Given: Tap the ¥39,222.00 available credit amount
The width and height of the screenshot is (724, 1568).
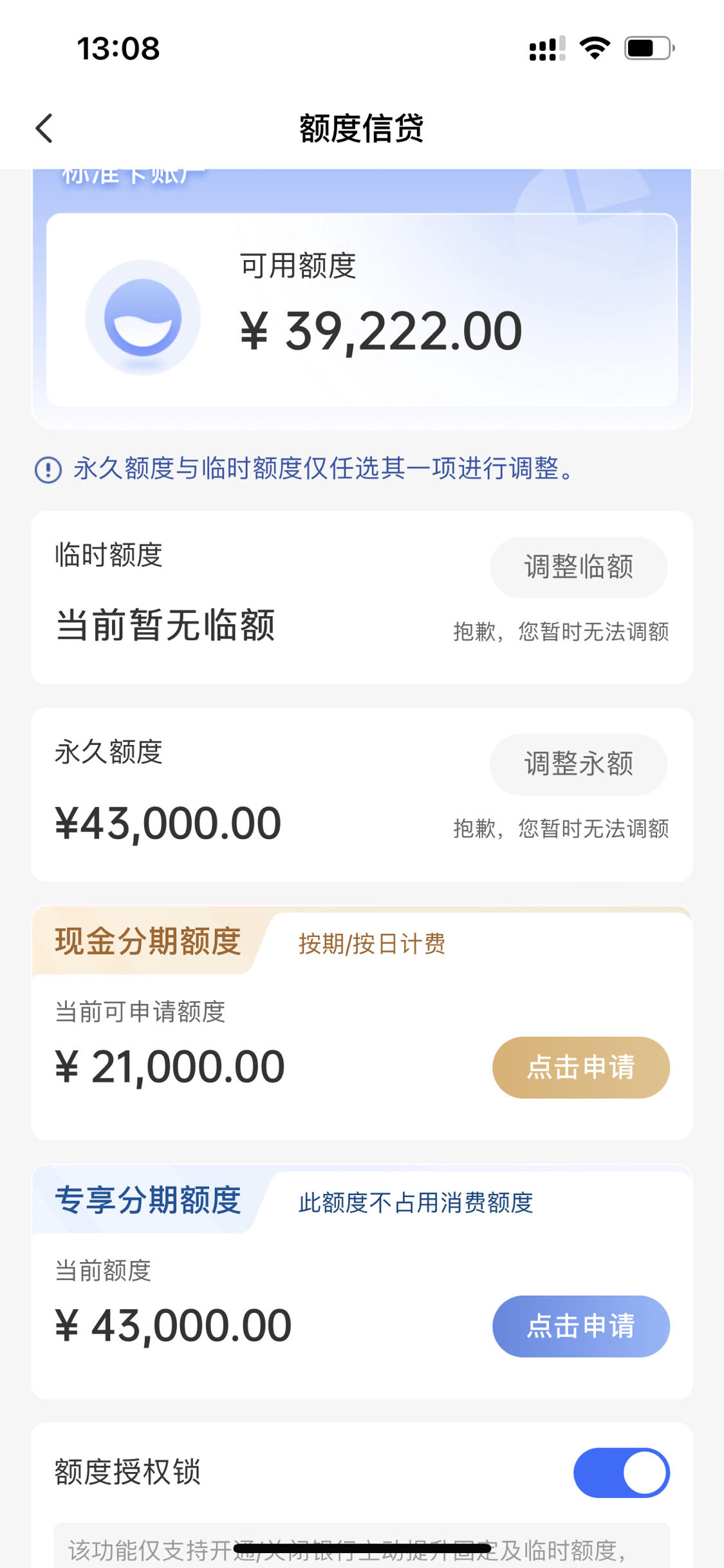Looking at the screenshot, I should point(381,331).
